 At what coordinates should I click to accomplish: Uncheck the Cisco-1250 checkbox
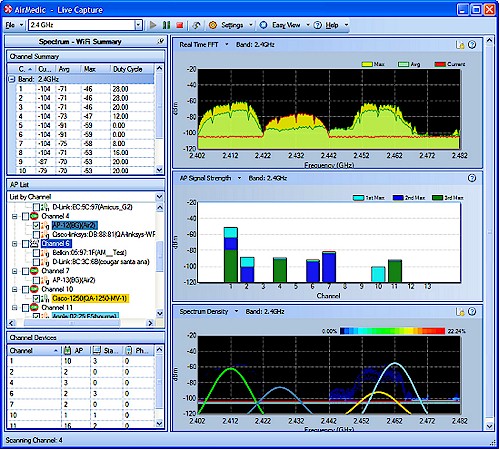36,298
